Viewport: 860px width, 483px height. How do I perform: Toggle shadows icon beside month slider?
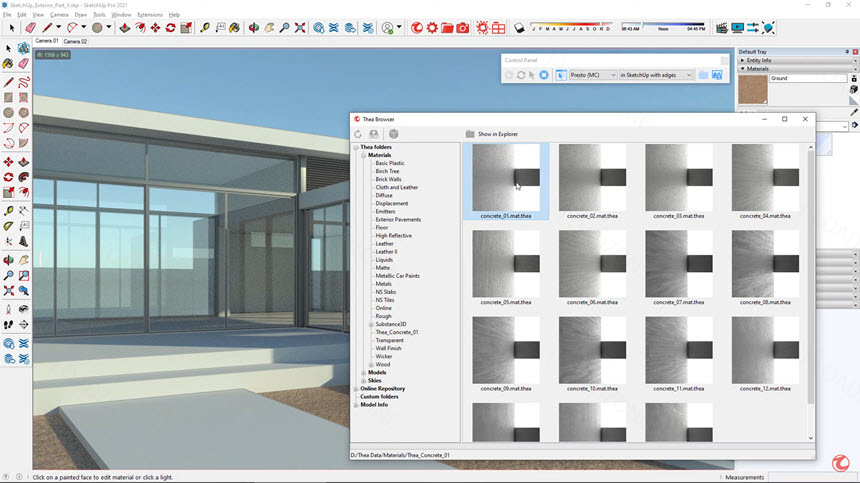519,27
